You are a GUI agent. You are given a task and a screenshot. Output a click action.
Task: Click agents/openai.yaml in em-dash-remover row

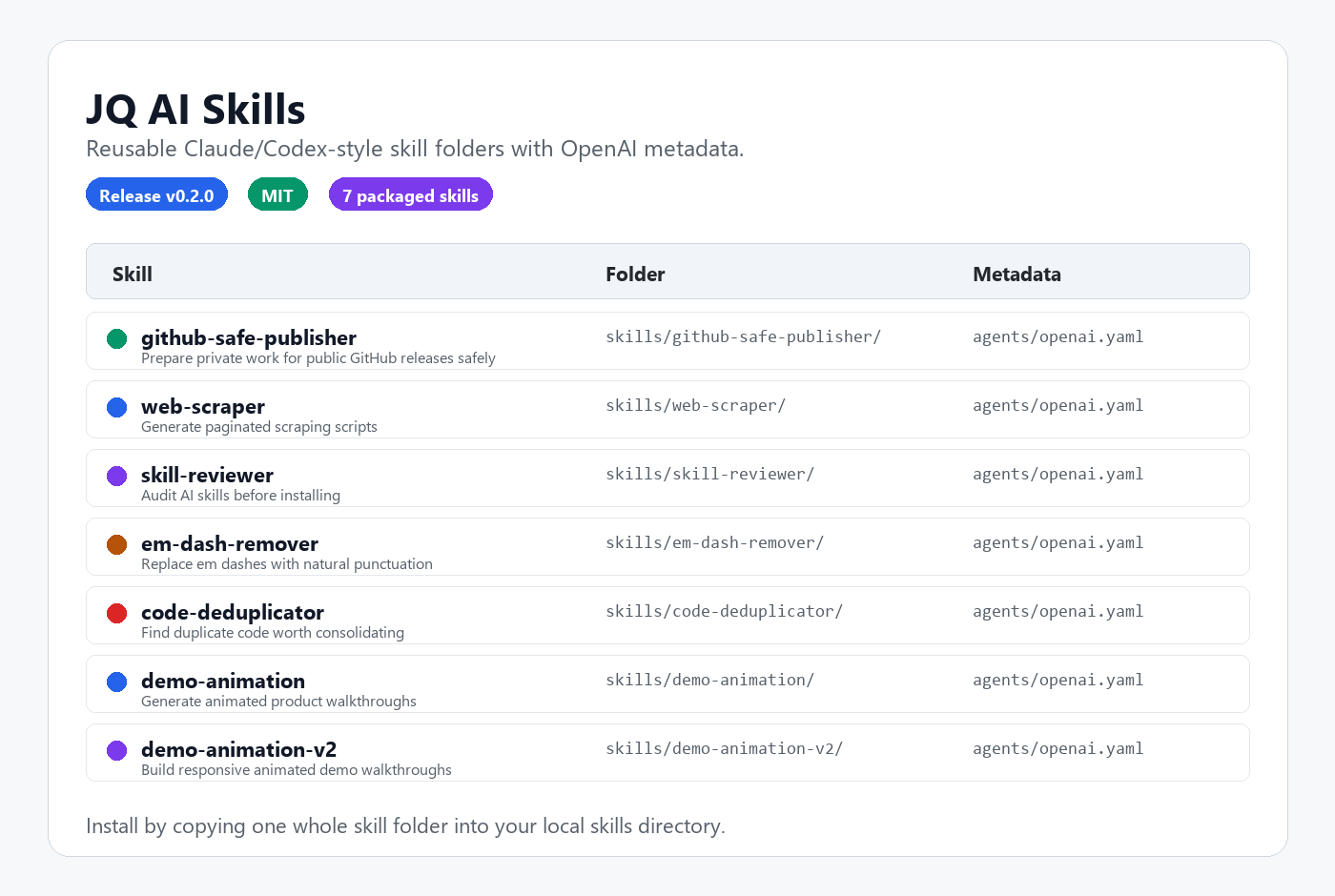[x=1058, y=542]
